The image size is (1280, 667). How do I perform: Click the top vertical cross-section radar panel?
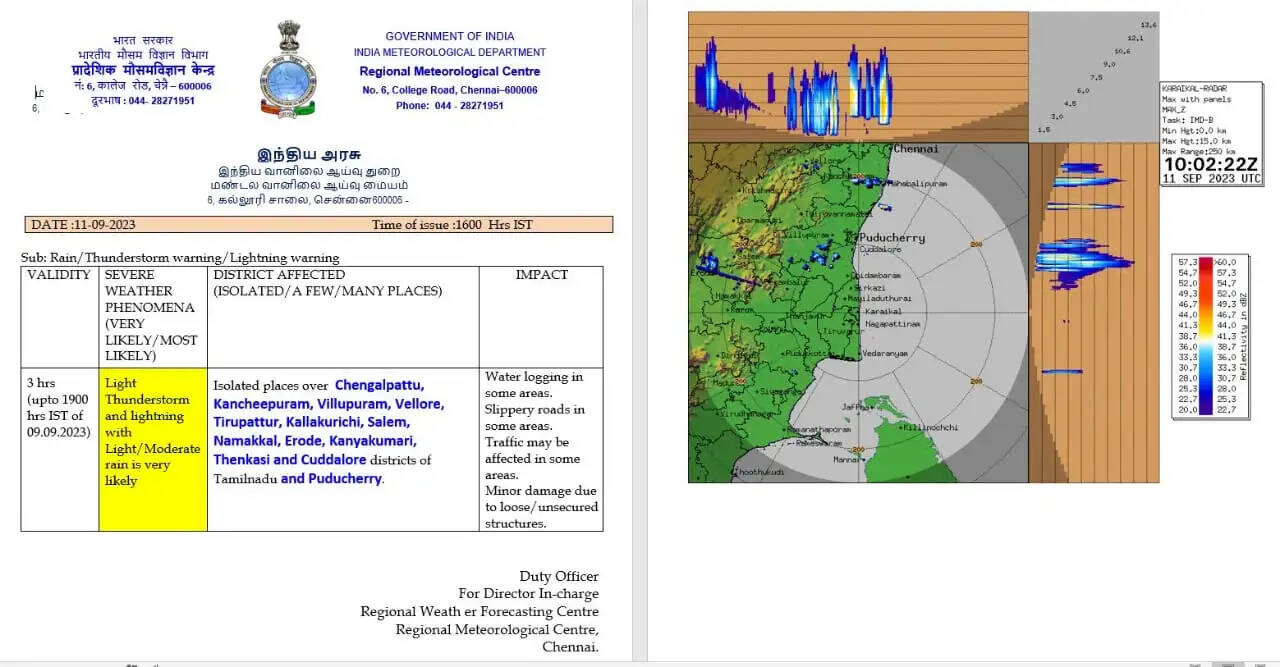click(x=857, y=76)
